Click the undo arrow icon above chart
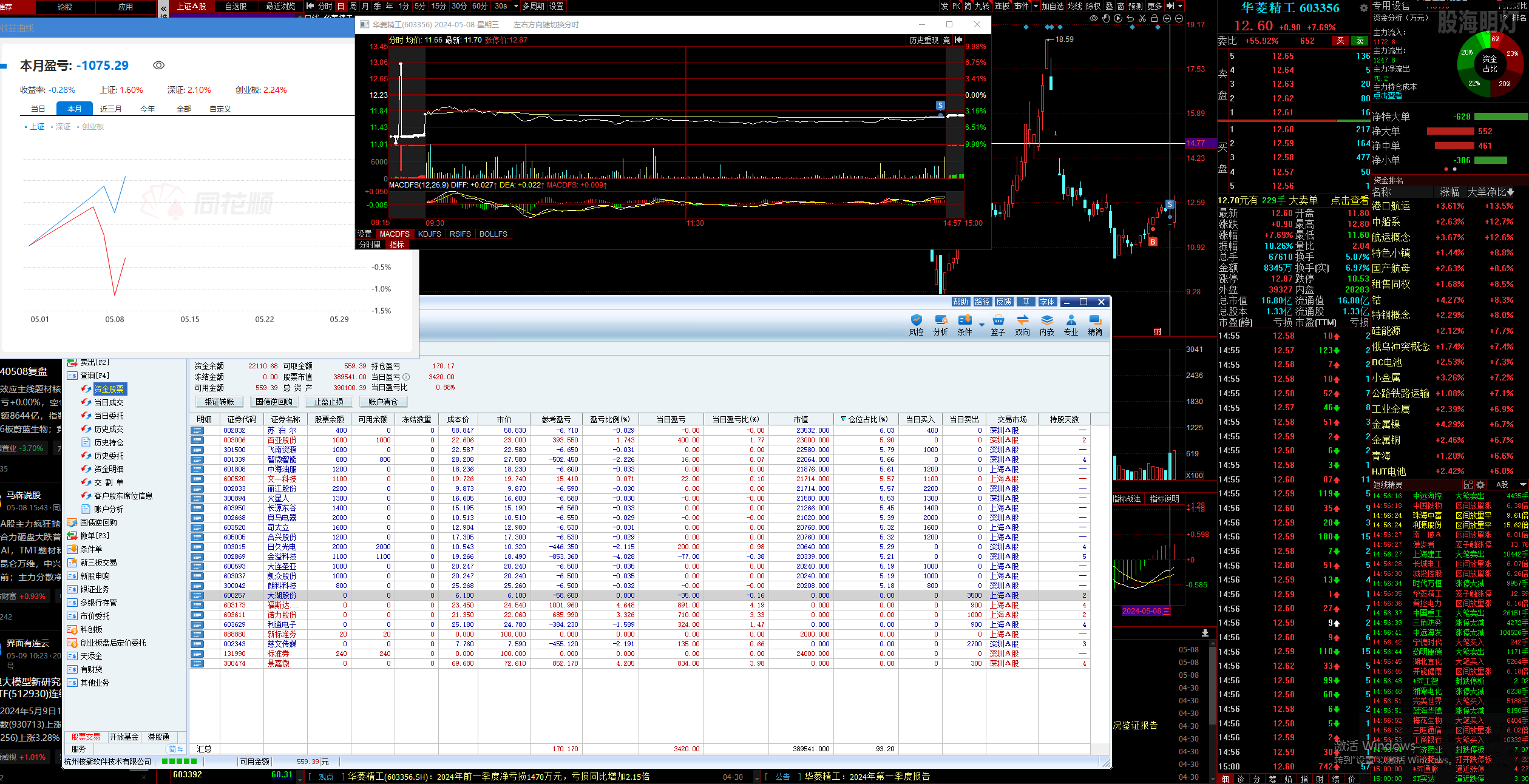Screen dimensions: 1529x784 click(x=1130, y=19)
